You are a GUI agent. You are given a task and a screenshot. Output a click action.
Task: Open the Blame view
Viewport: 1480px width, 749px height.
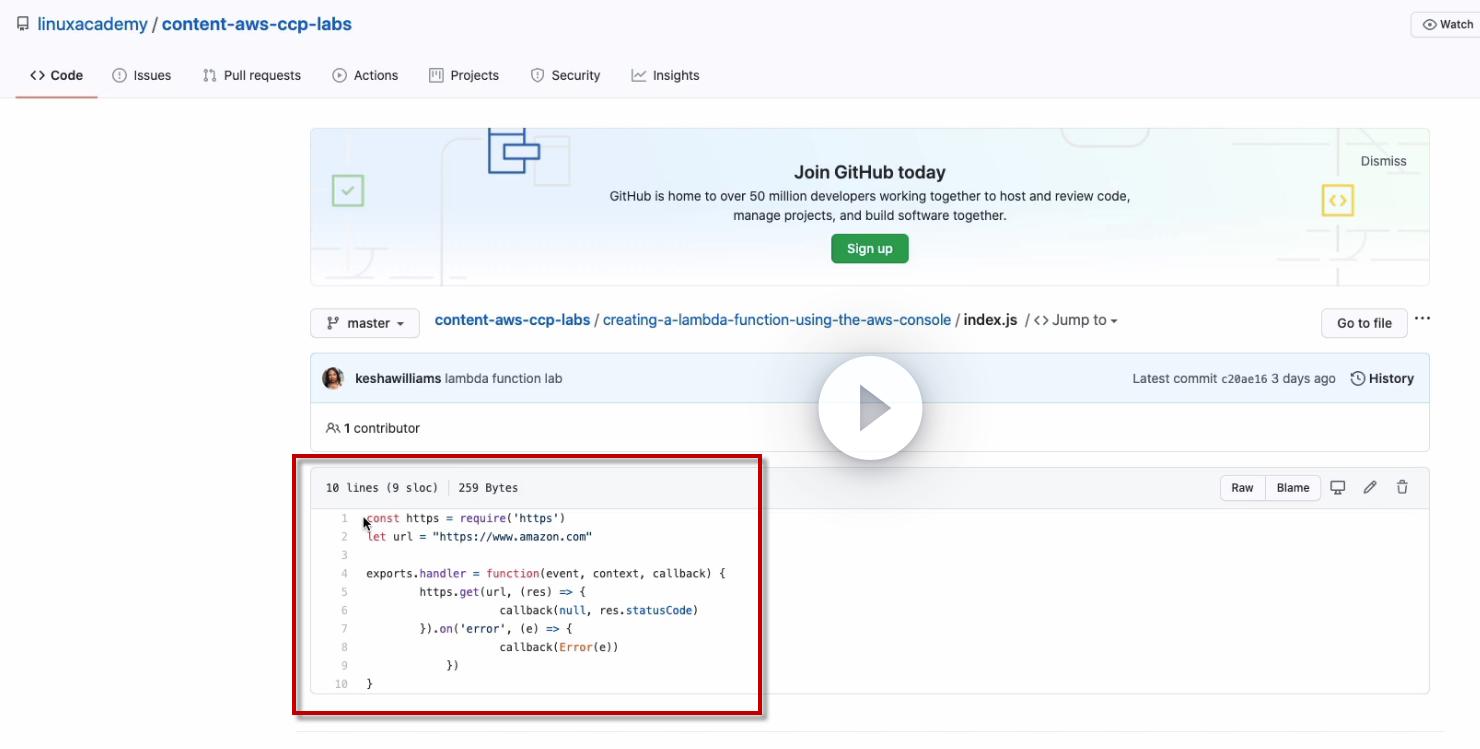(x=1293, y=488)
